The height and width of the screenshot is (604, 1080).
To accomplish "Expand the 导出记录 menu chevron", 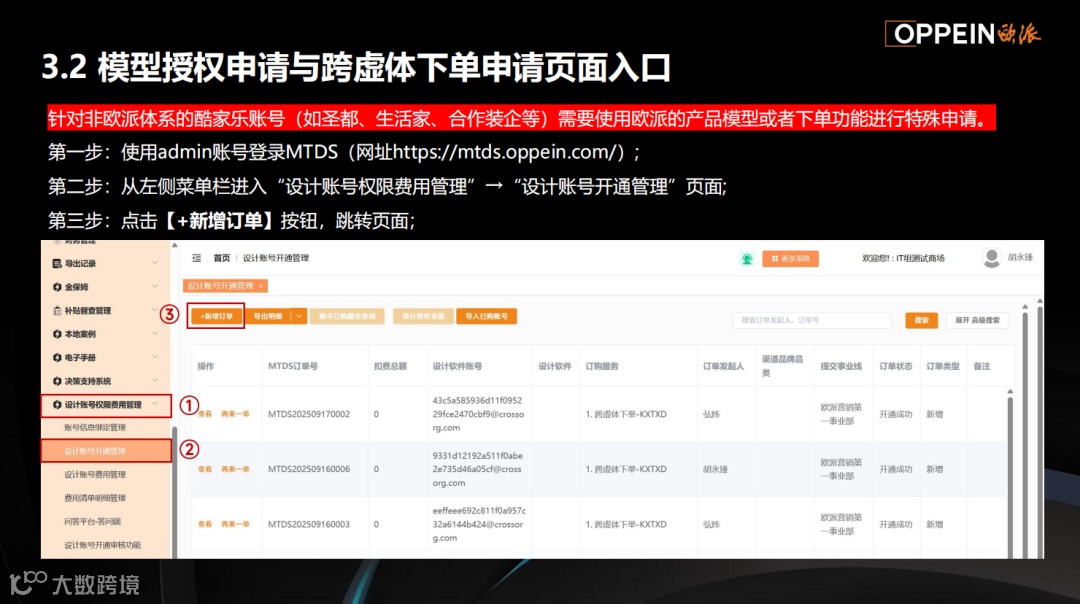I will click(155, 263).
